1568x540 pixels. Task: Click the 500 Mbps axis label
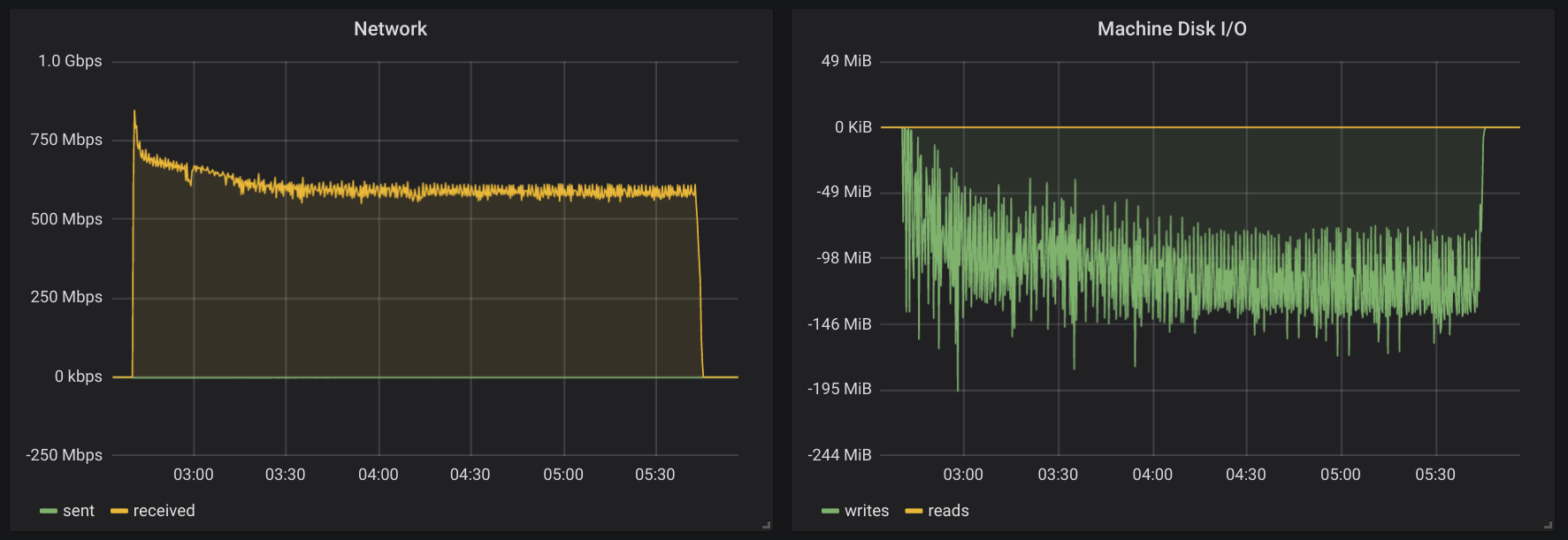tap(66, 219)
